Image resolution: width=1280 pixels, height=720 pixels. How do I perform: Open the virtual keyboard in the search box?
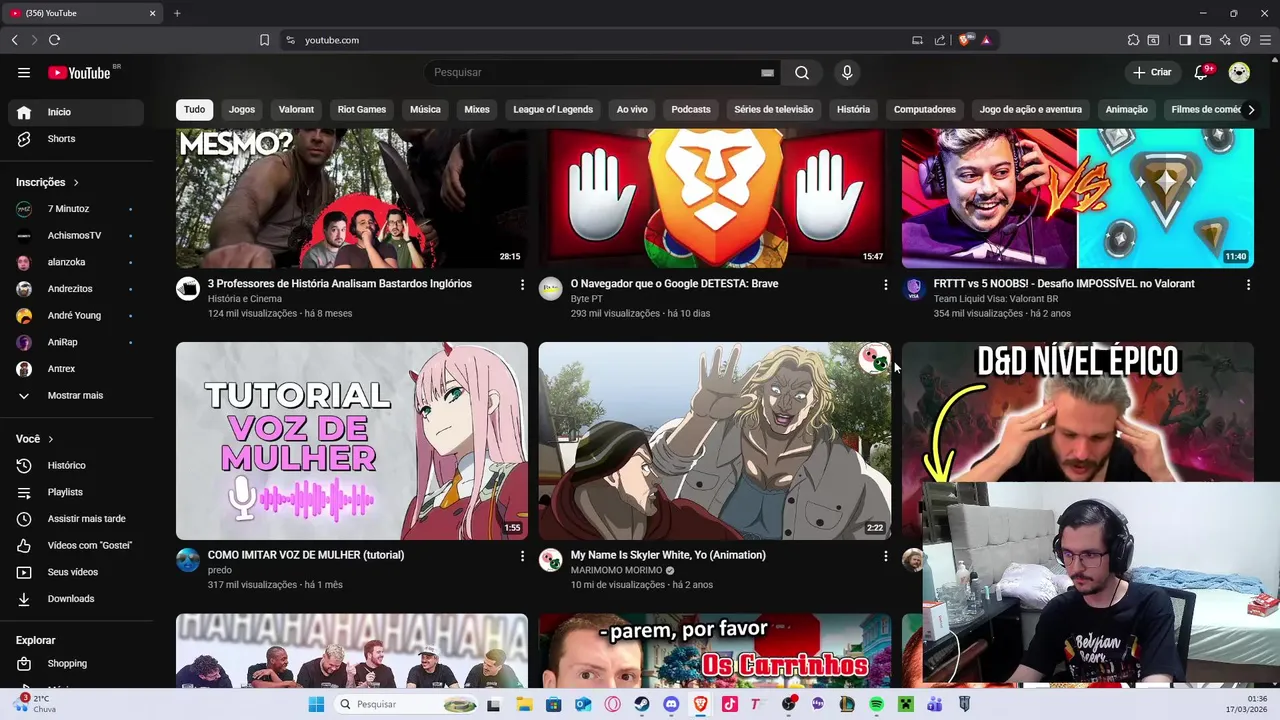(x=767, y=73)
